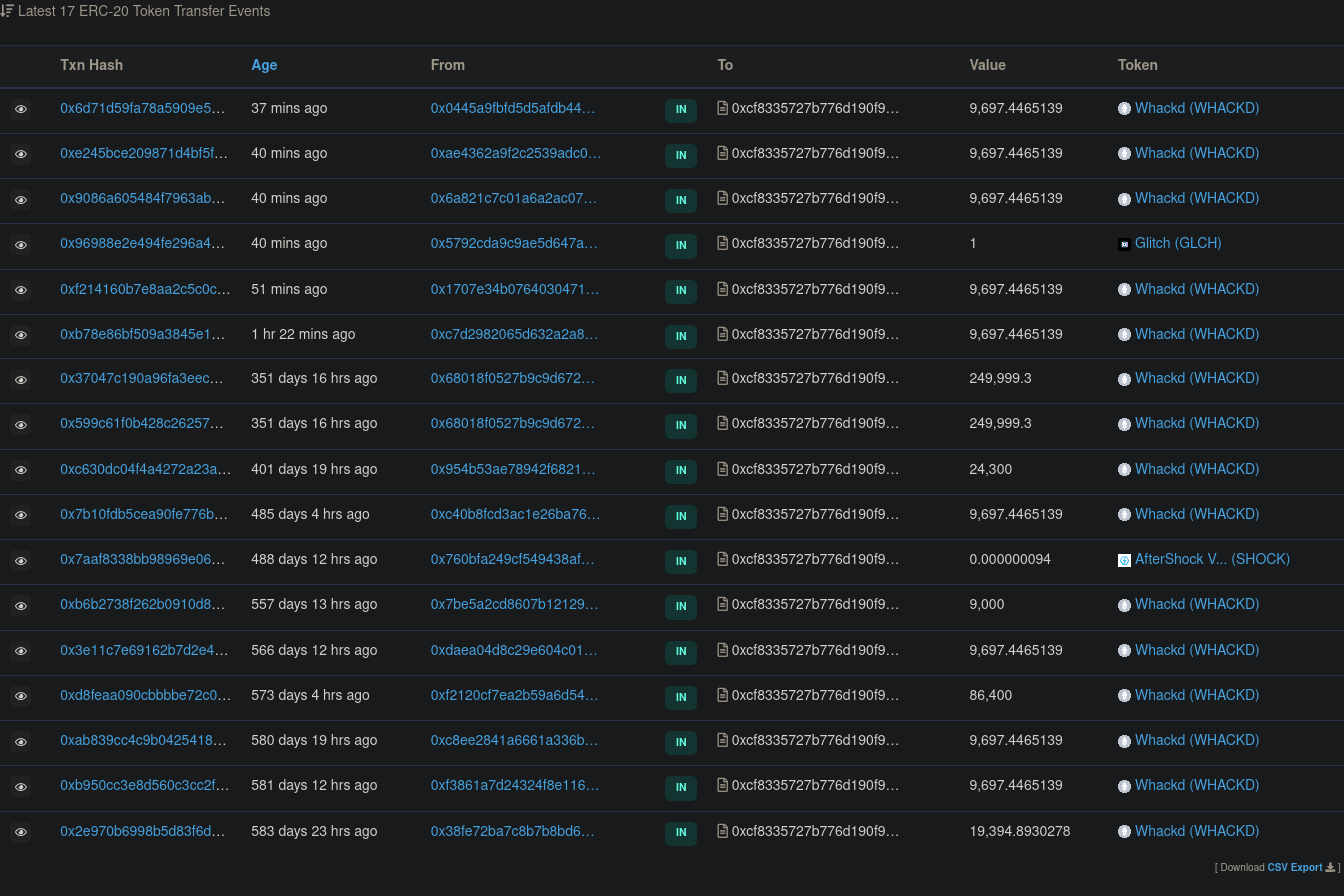The image size is (1344, 896).
Task: Click eye icon for txn 0xf214160b7e8aa2c5c0c
Action: (x=20, y=291)
